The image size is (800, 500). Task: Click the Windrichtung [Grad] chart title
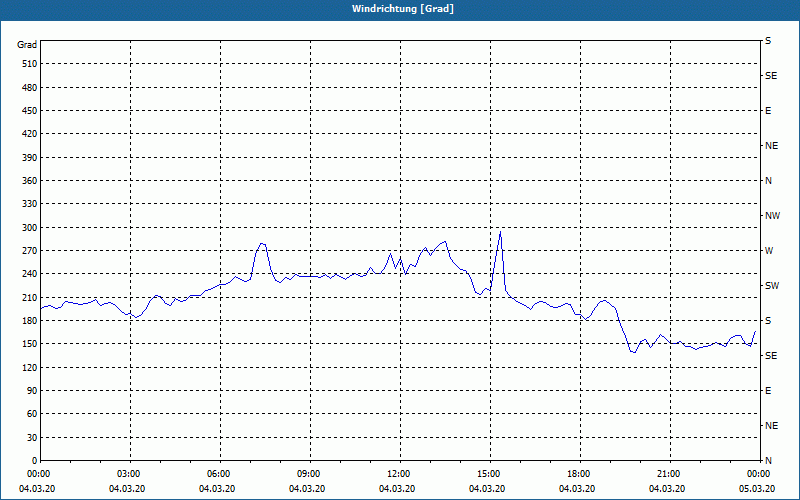tap(402, 9)
